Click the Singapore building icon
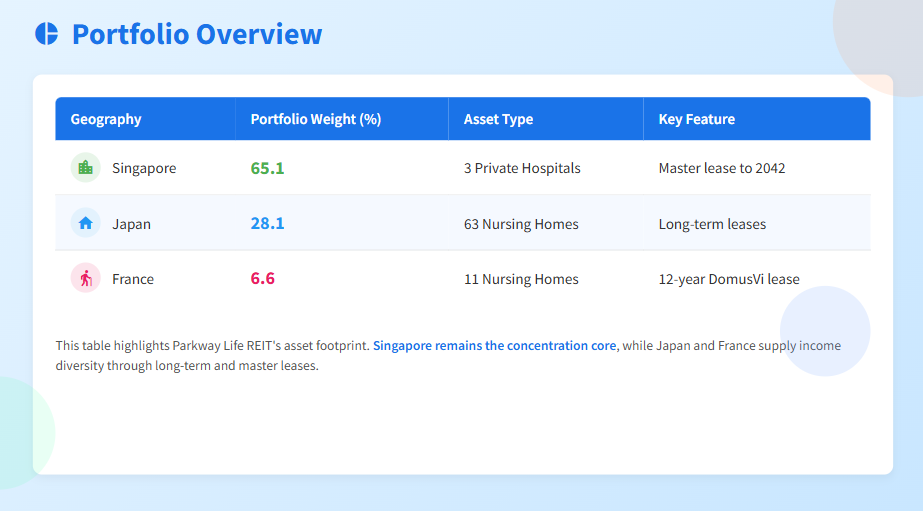 tap(85, 168)
